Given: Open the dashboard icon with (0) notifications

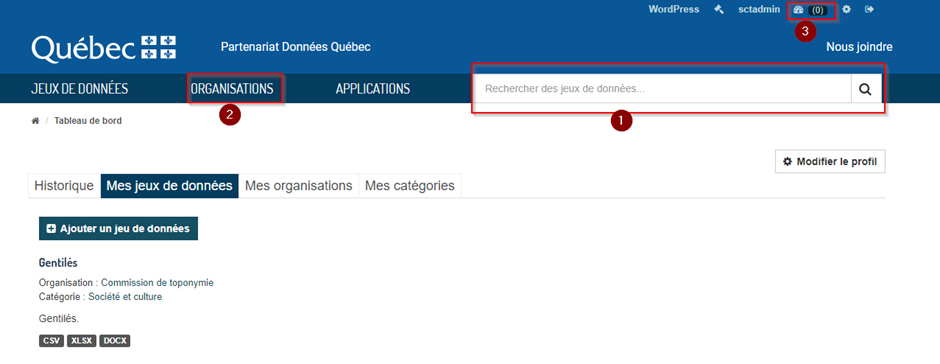Looking at the screenshot, I should 810,10.
